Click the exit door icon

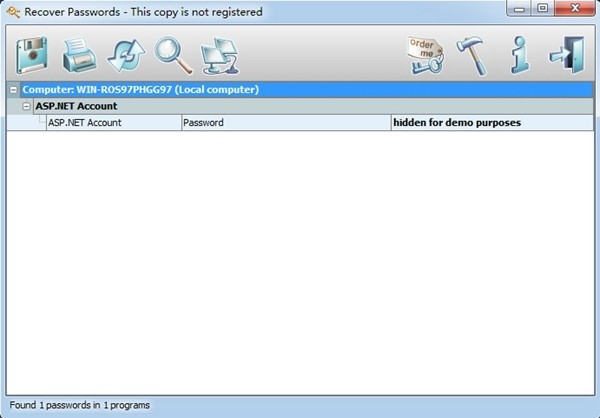click(567, 55)
